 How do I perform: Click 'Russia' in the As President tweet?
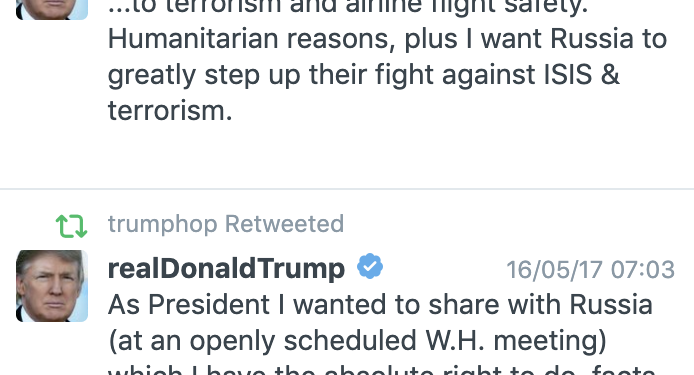[x=611, y=305]
